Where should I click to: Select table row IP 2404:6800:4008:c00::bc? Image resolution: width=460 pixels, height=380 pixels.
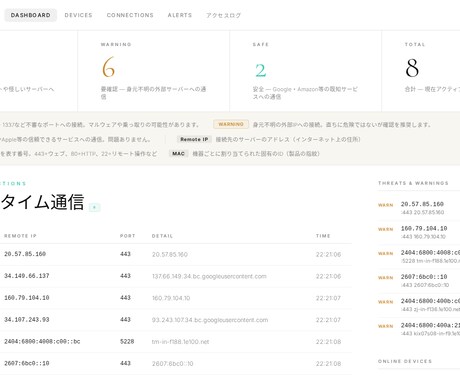coord(176,342)
